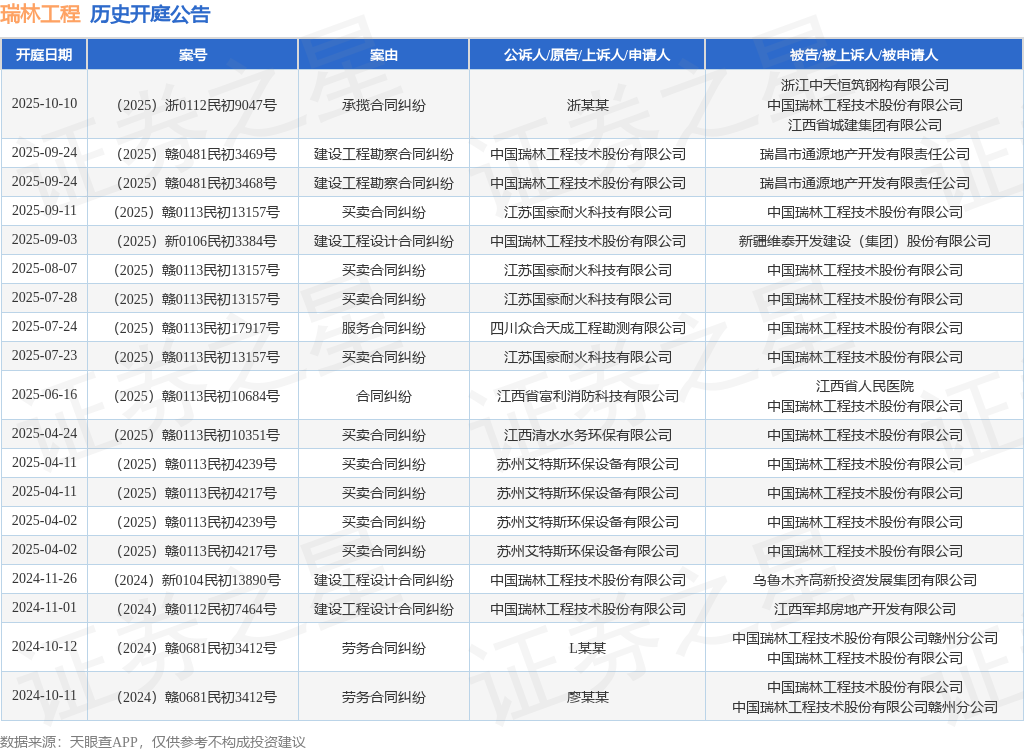Click 江苏国豪耐火科技有限公司 in 2025-09-11 row
This screenshot has width=1024, height=751.
point(587,212)
